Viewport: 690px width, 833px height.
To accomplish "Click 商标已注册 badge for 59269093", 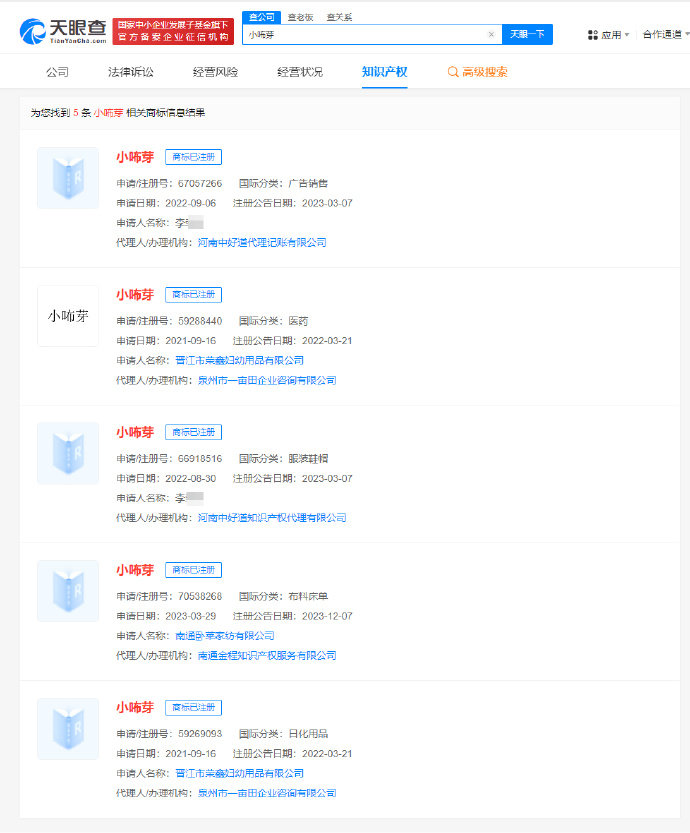I will (x=193, y=708).
